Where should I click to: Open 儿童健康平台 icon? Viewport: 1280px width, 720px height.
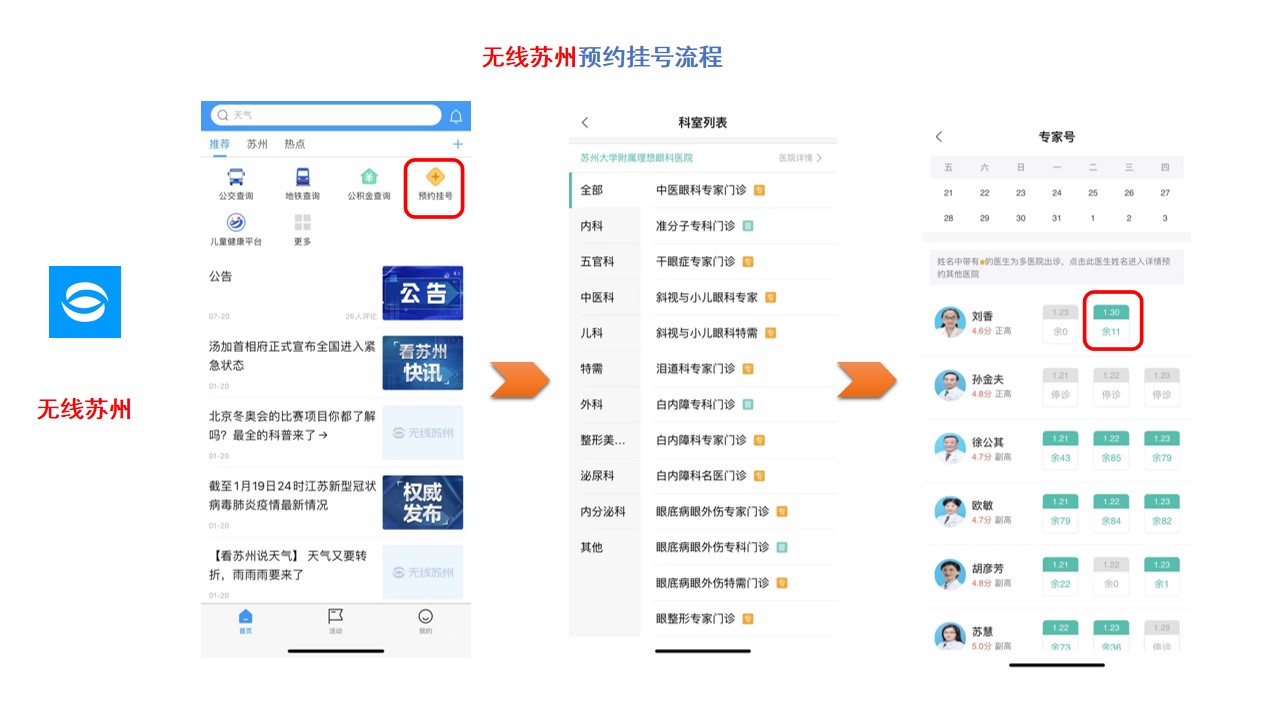coord(236,222)
